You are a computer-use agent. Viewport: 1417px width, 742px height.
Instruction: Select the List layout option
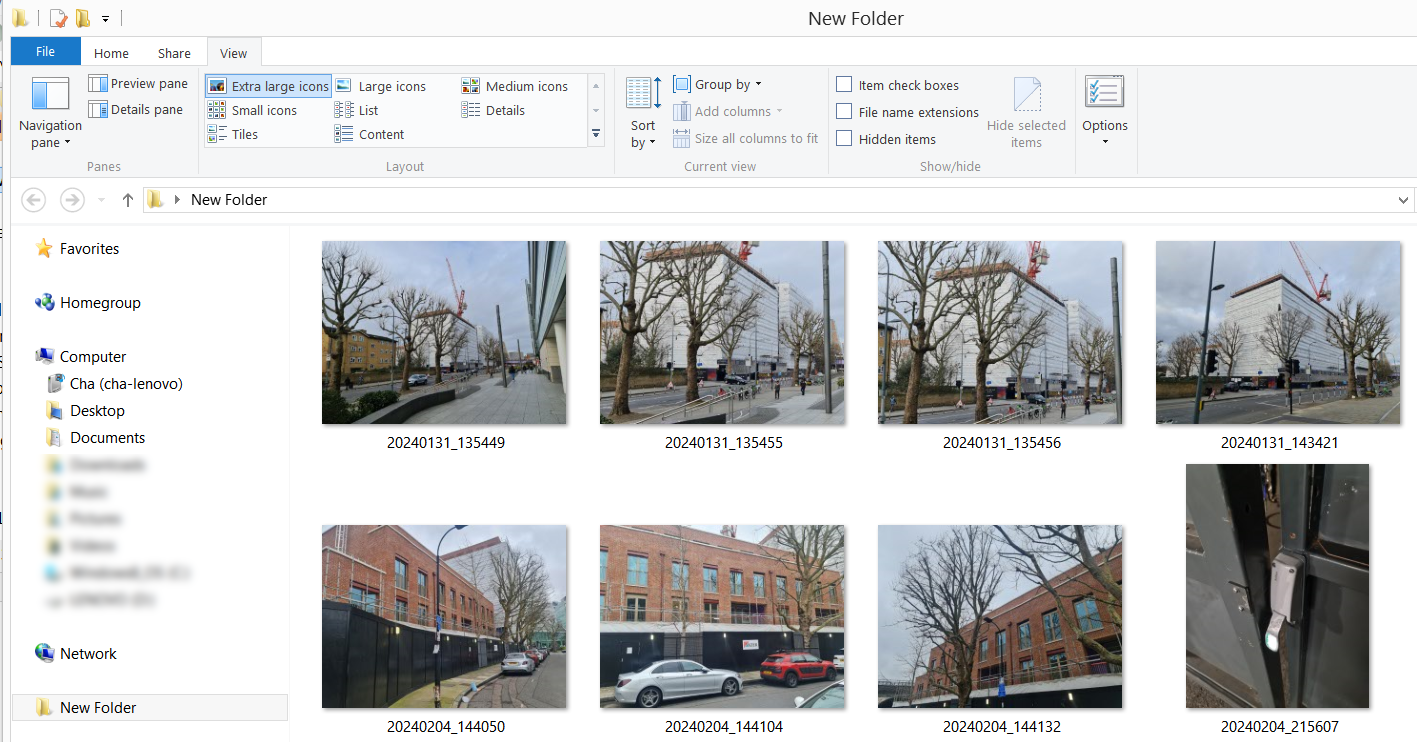pyautogui.click(x=357, y=110)
